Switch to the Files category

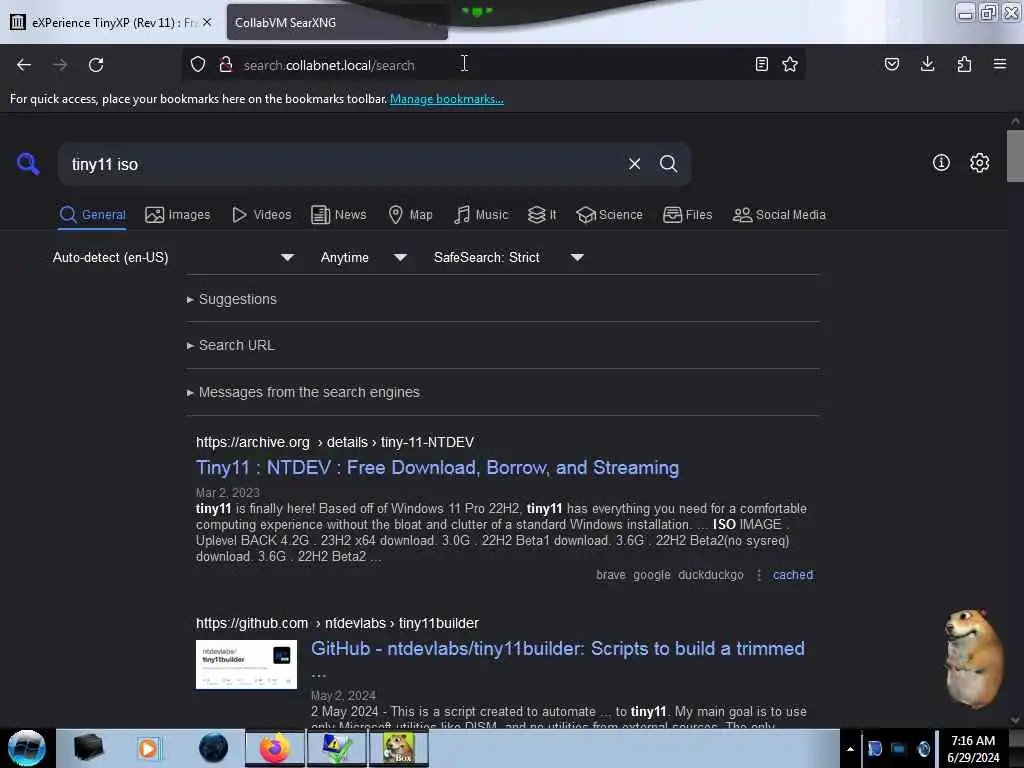pos(688,215)
